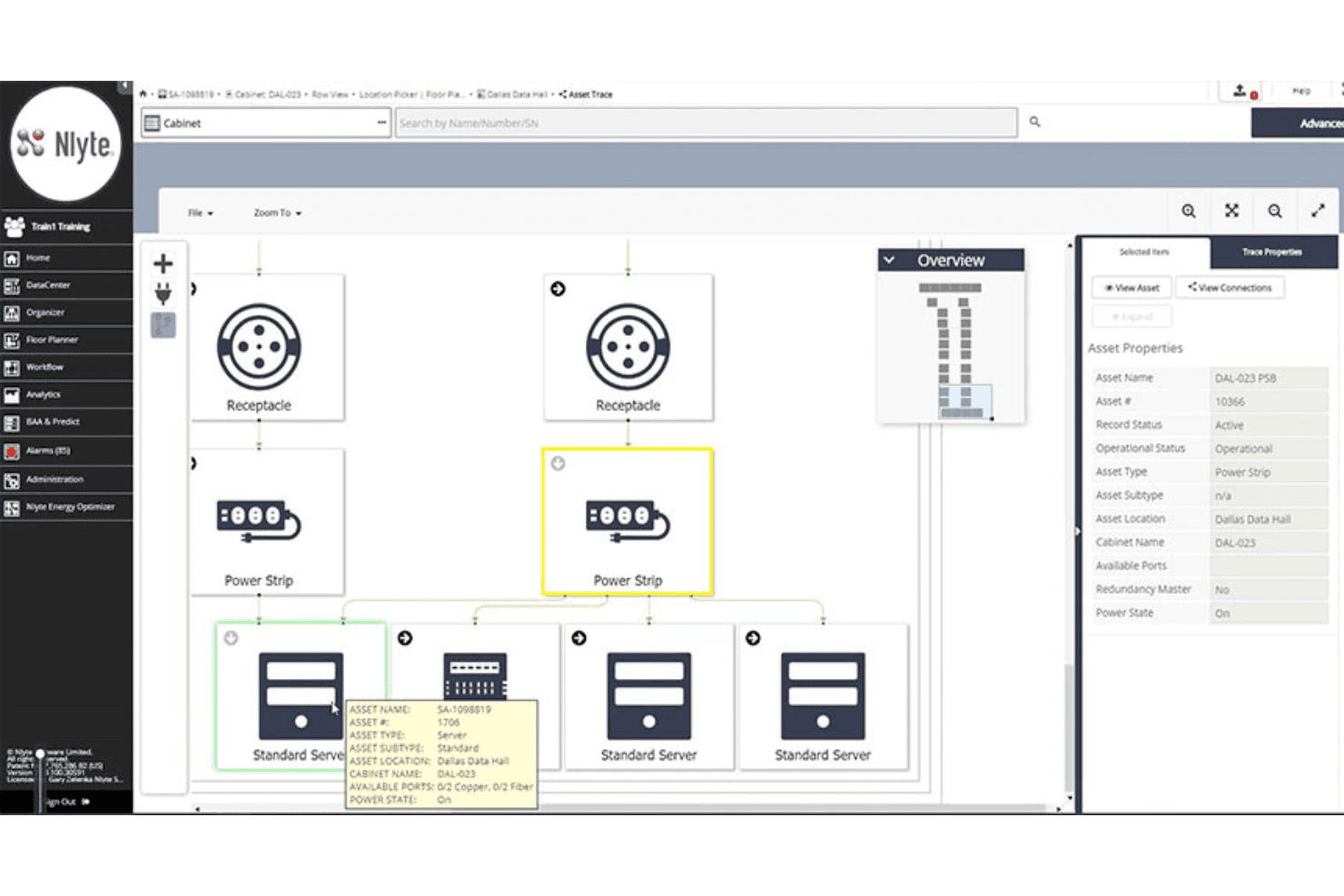Click the zoom out magnifier icon
This screenshot has width=1344, height=896.
coord(1275,212)
